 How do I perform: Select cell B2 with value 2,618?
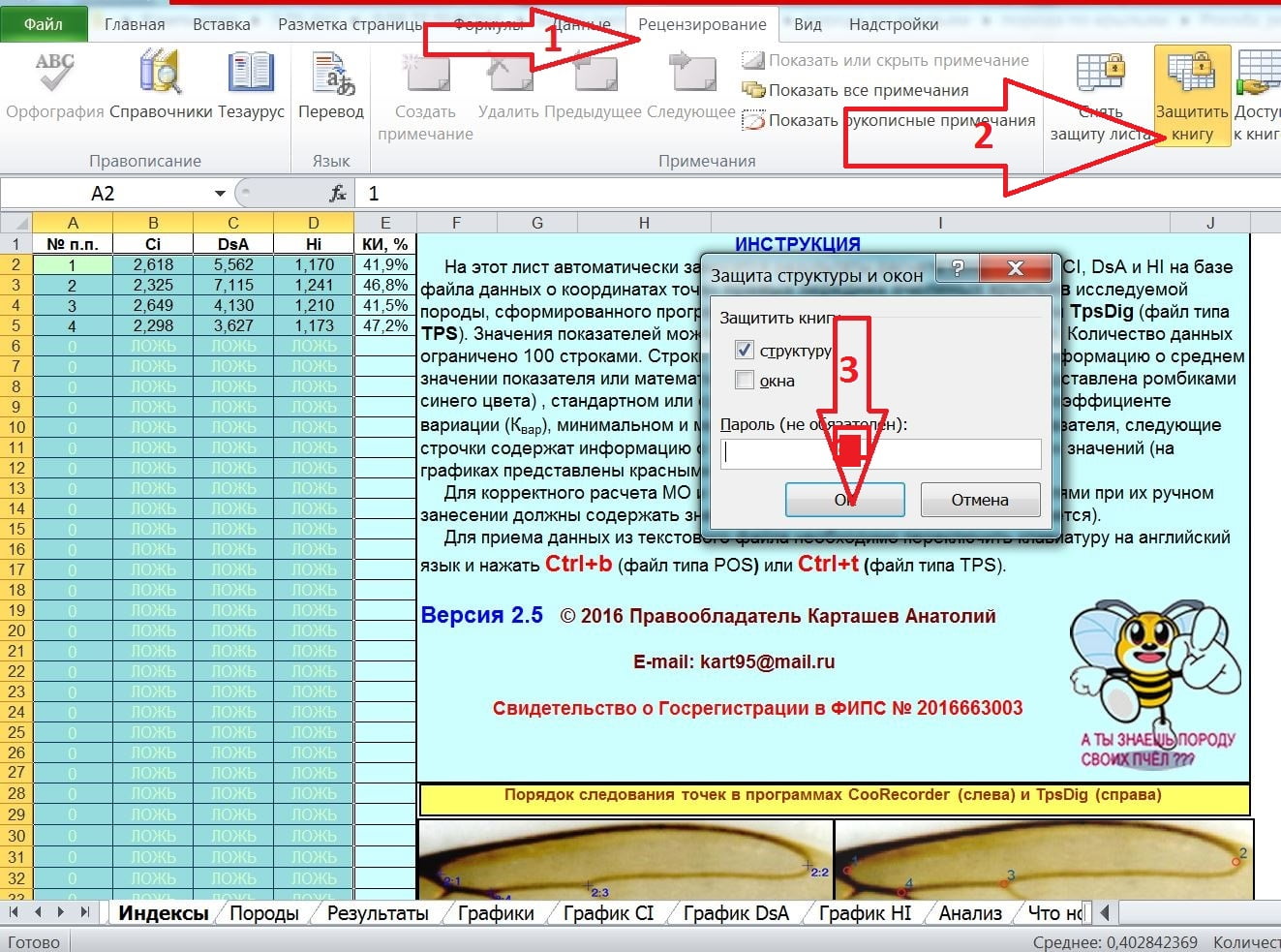click(153, 264)
